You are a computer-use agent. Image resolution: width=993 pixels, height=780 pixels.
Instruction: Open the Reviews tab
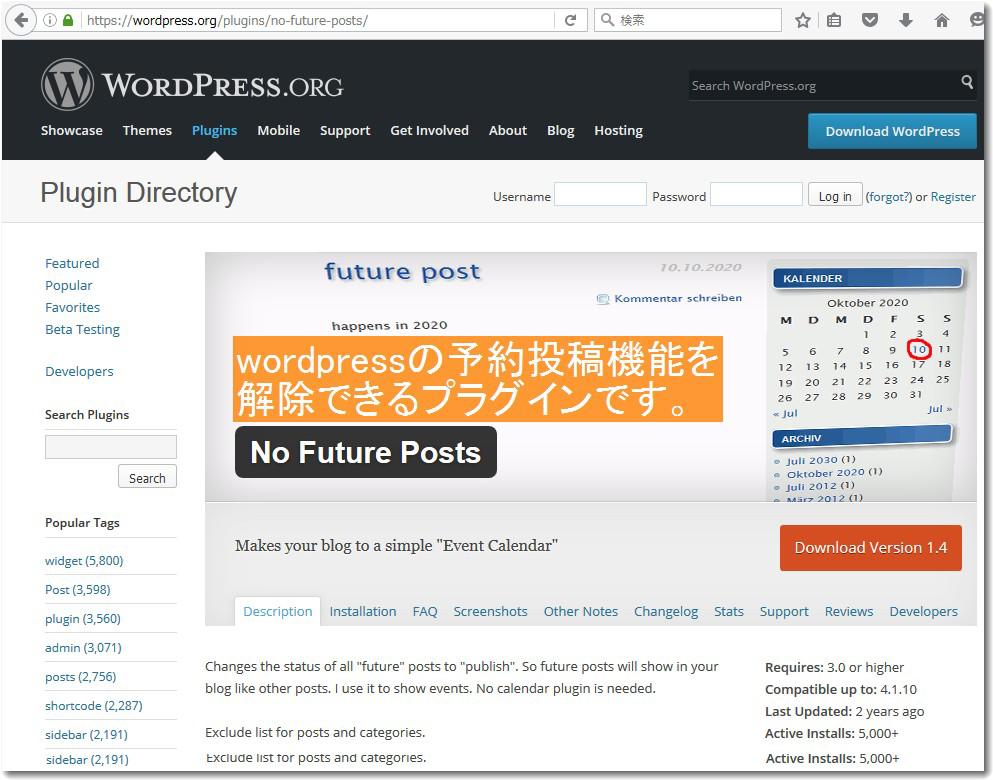[x=849, y=612]
